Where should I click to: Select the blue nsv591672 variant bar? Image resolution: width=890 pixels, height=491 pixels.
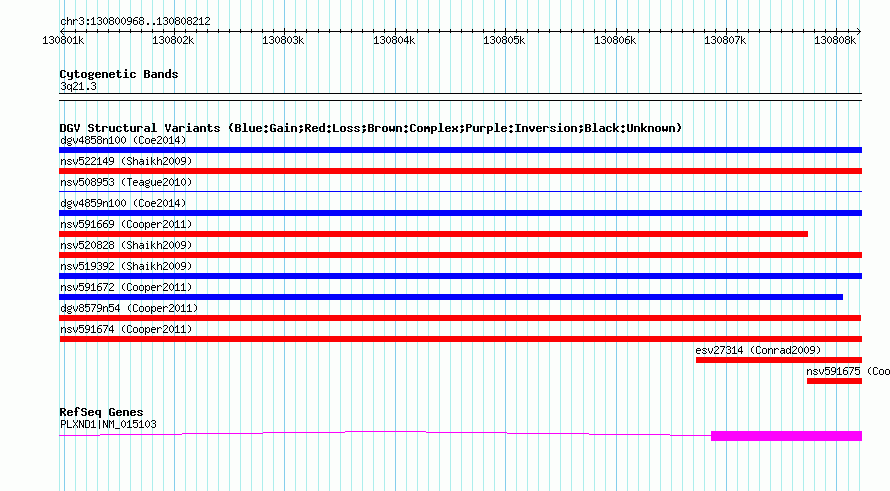coord(451,297)
